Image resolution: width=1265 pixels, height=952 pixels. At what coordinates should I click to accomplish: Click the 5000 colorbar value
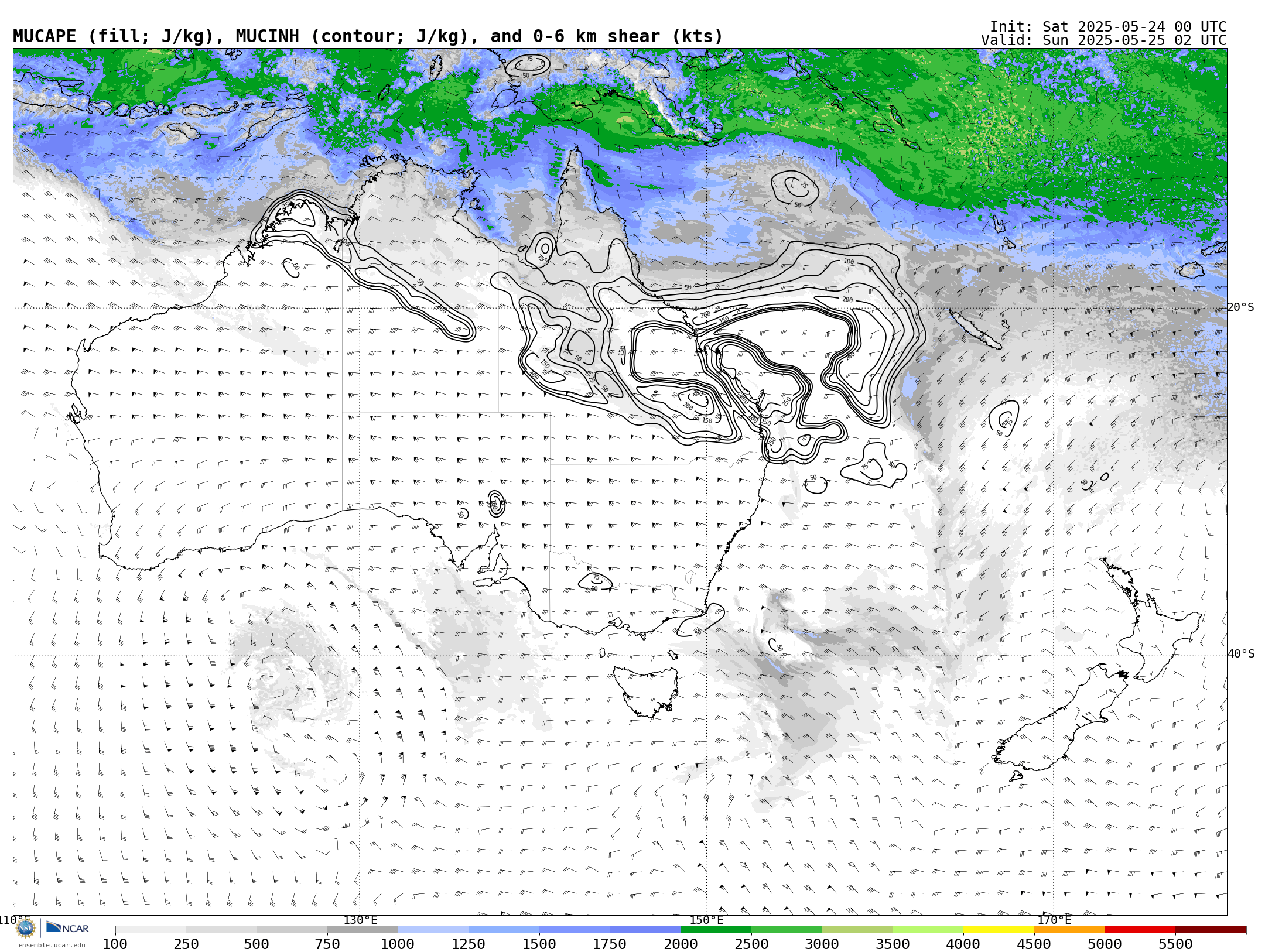1105,944
